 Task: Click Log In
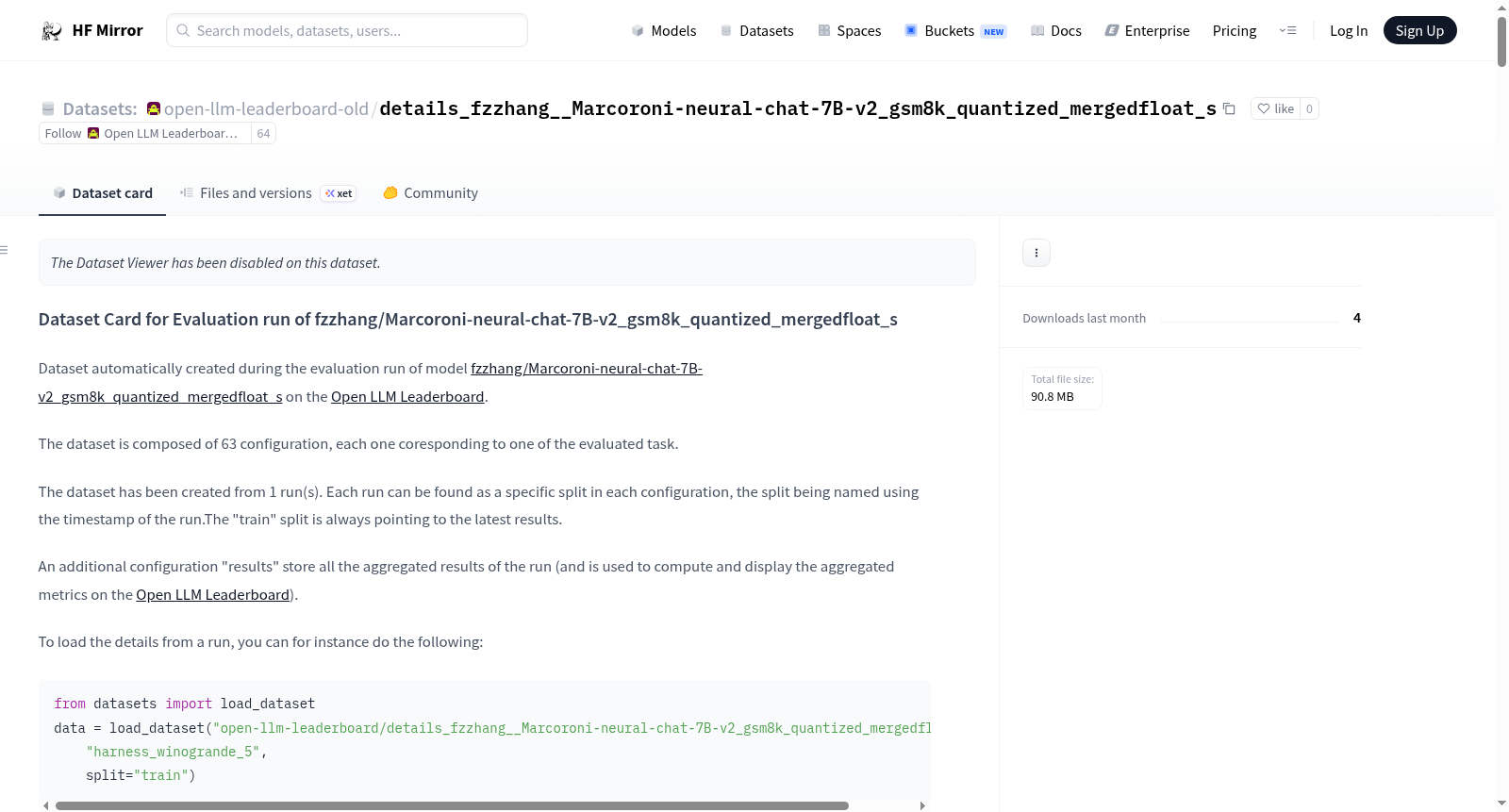pos(1349,31)
